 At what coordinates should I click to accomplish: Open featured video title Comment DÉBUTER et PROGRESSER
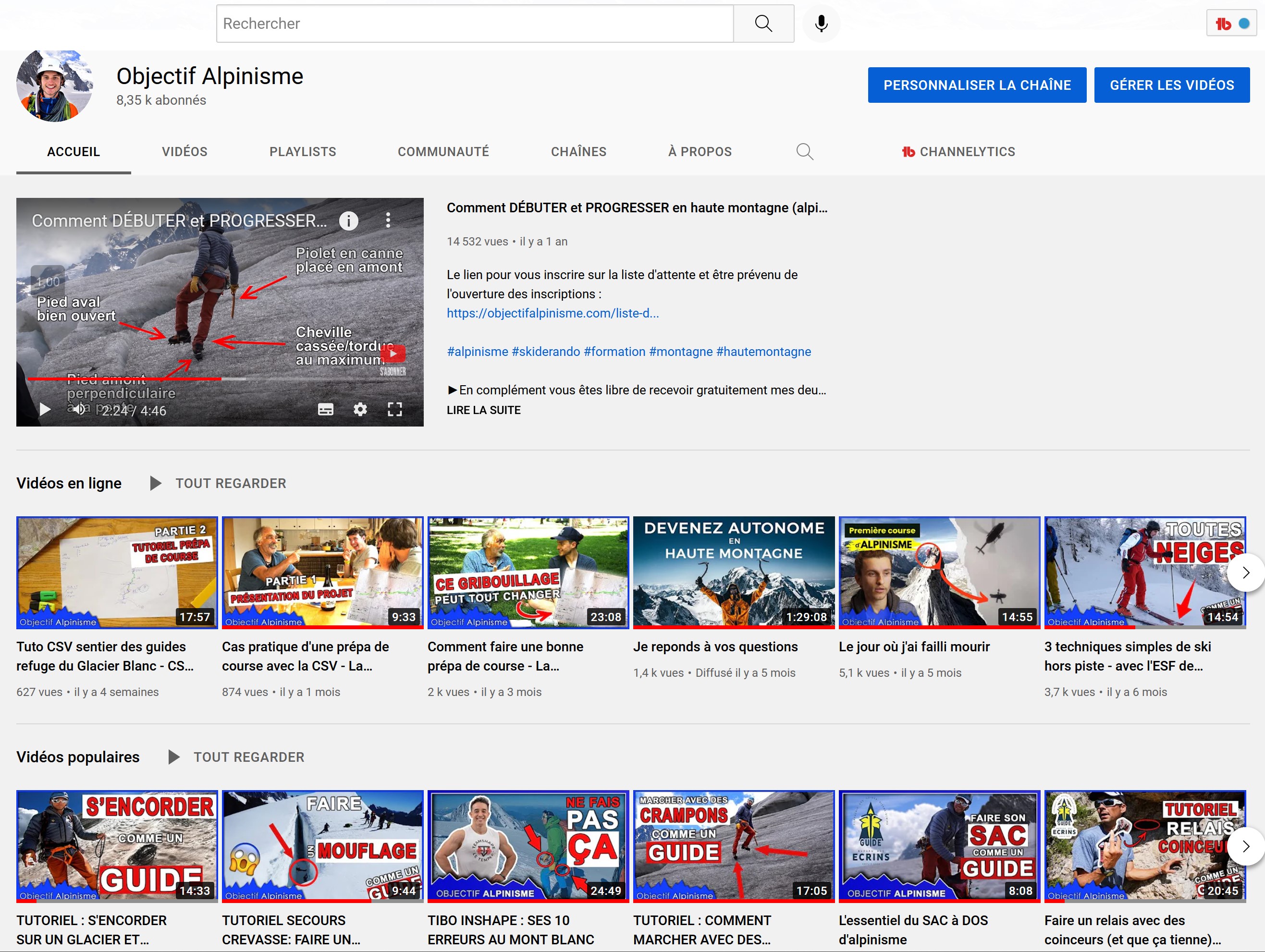pyautogui.click(x=637, y=207)
